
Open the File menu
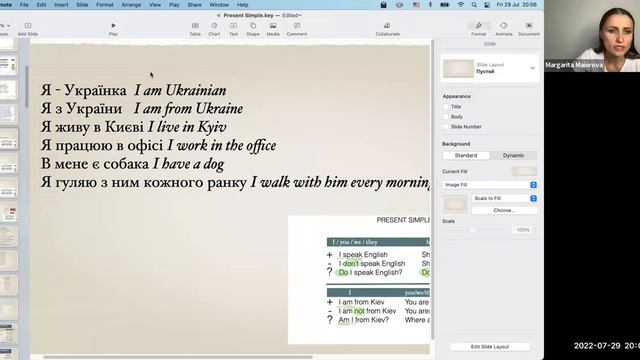pyautogui.click(x=24, y=5)
